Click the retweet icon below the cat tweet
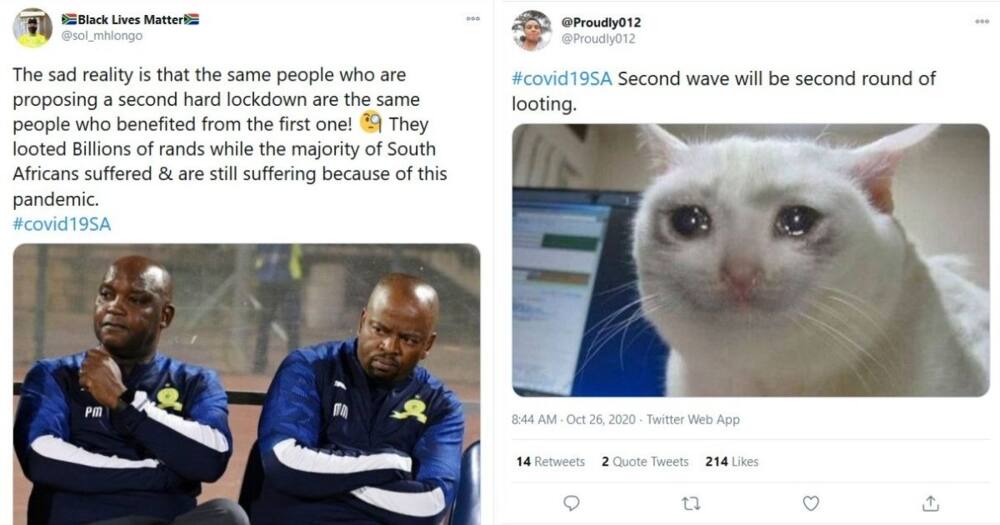This screenshot has width=1000, height=525. pyautogui.click(x=691, y=504)
